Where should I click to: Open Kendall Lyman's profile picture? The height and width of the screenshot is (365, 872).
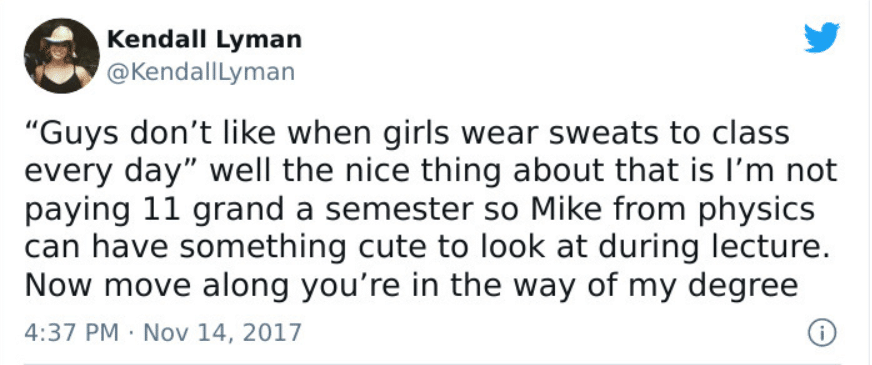coord(62,55)
